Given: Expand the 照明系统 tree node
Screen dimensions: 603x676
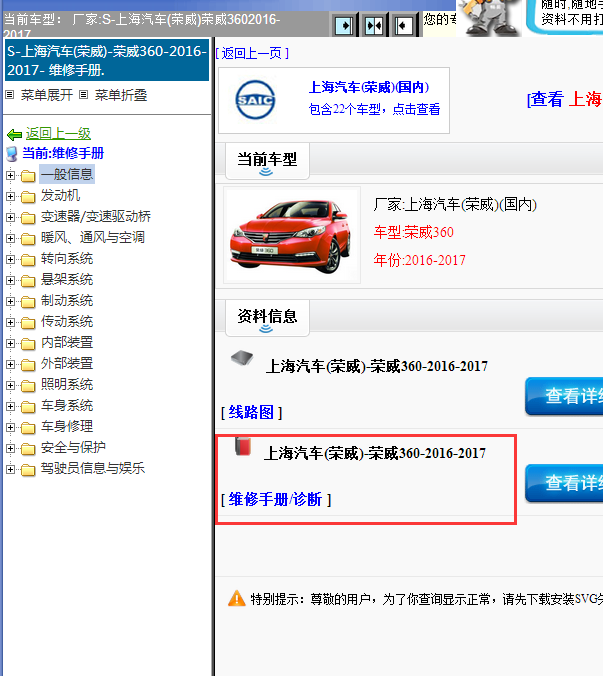Looking at the screenshot, I should [x=10, y=385].
